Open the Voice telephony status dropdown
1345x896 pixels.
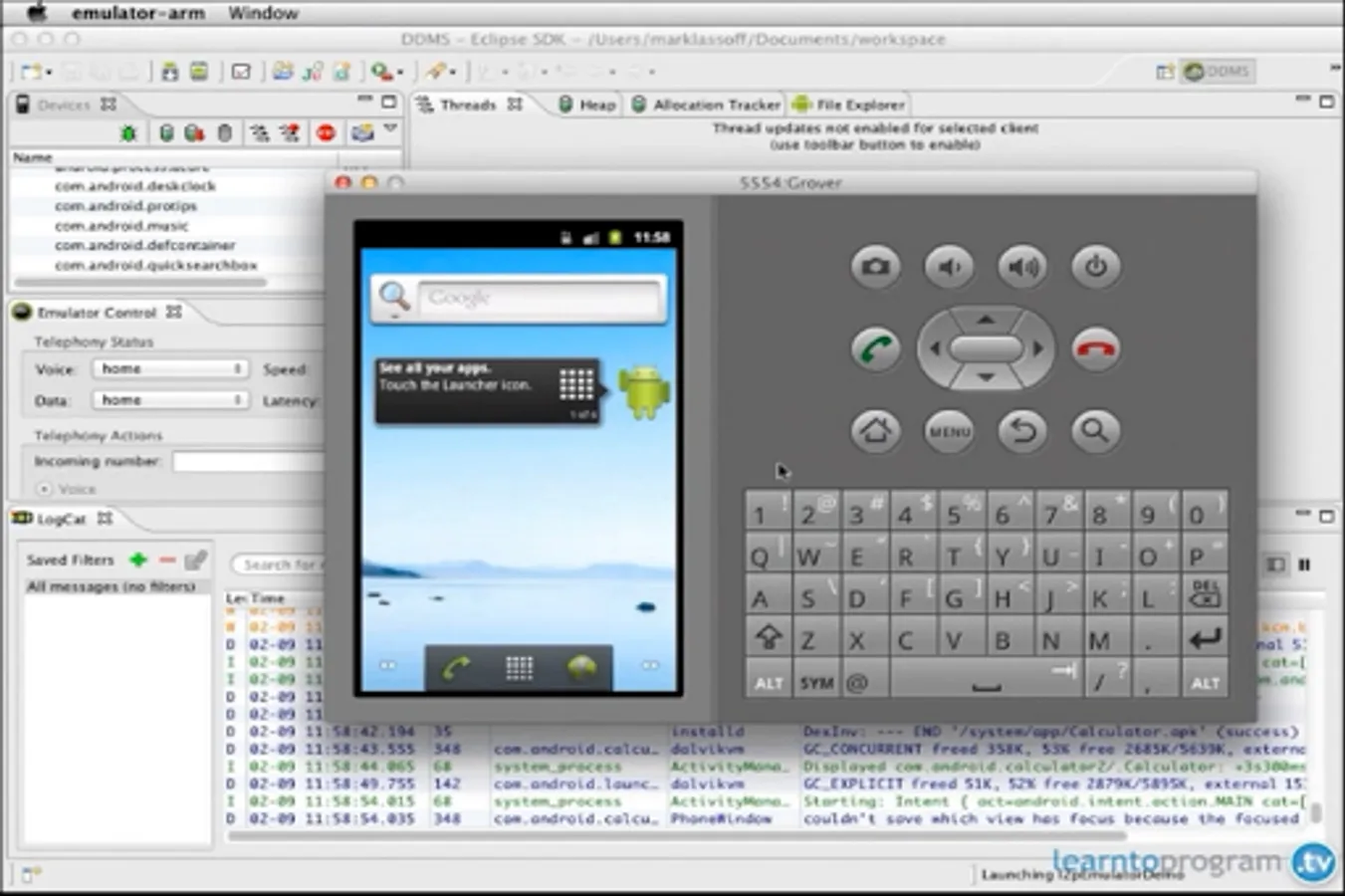[169, 369]
